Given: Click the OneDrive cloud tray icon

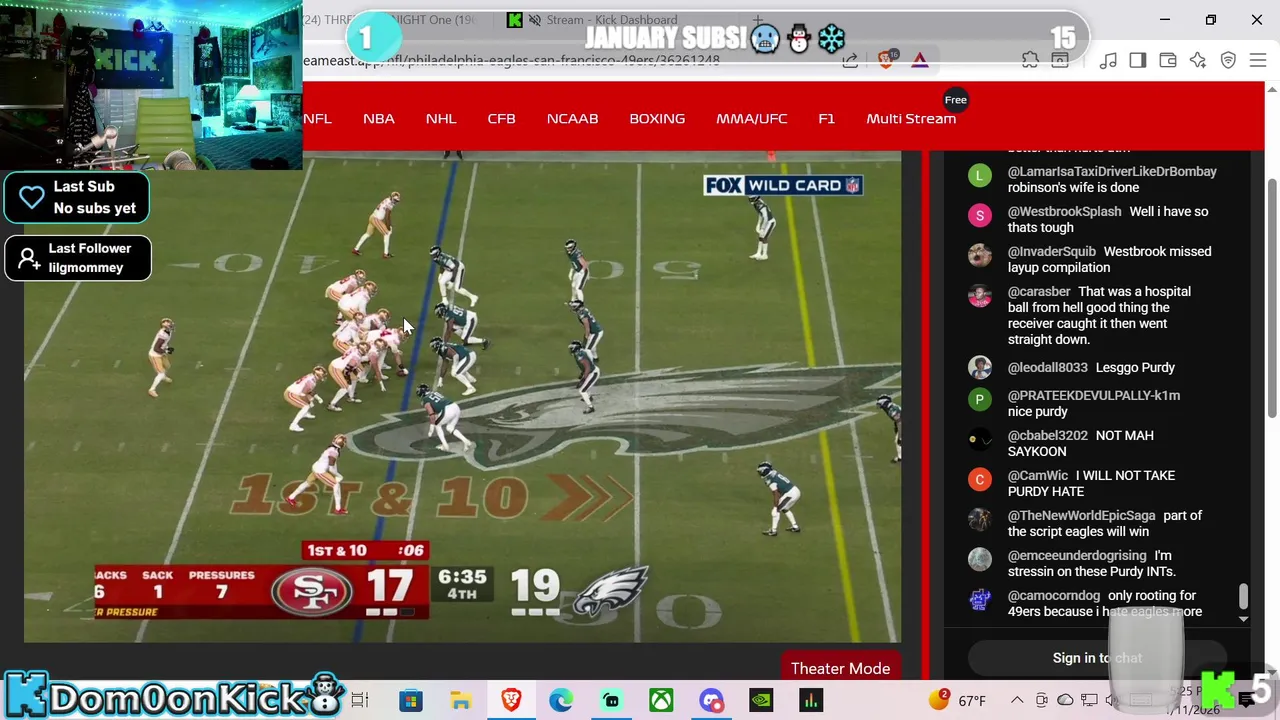Looking at the screenshot, I should [x=1066, y=700].
